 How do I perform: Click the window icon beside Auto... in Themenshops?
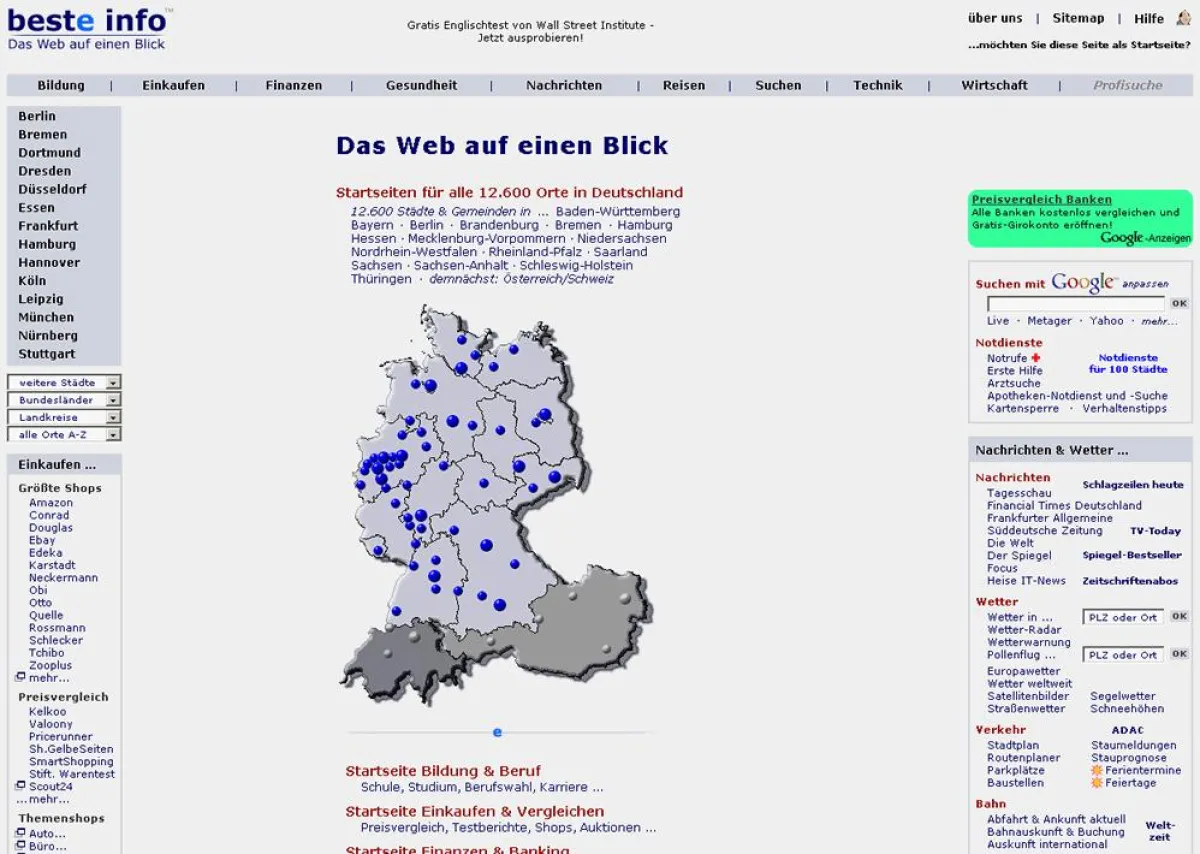[21, 832]
